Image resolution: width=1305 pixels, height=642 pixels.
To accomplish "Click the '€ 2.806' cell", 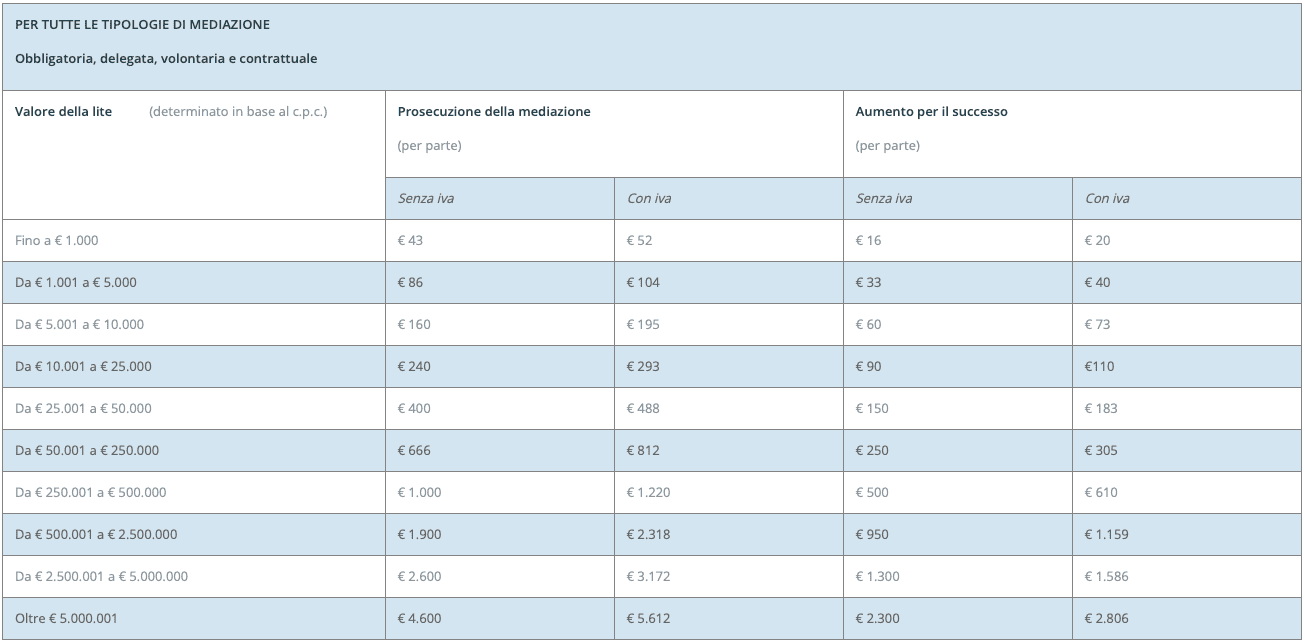I will pos(1107,619).
